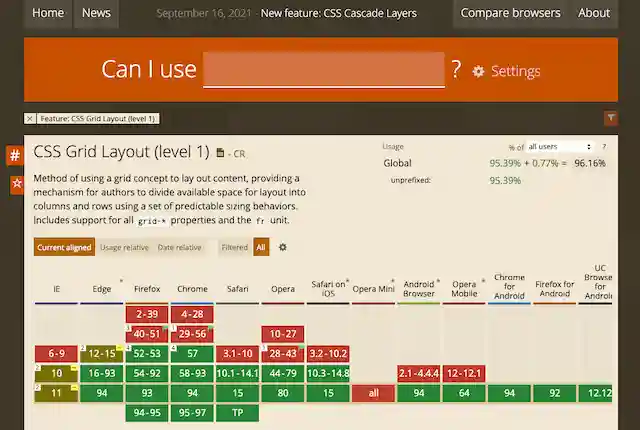The width and height of the screenshot is (640, 430).
Task: Click the Feature: CSS Grid Layout tag
Action: pyautogui.click(x=98, y=119)
